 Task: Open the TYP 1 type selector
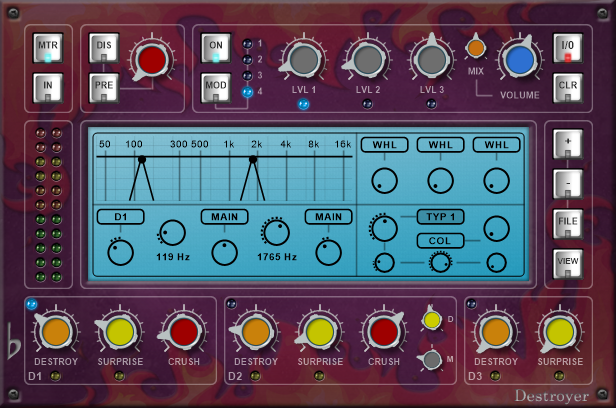[x=440, y=217]
